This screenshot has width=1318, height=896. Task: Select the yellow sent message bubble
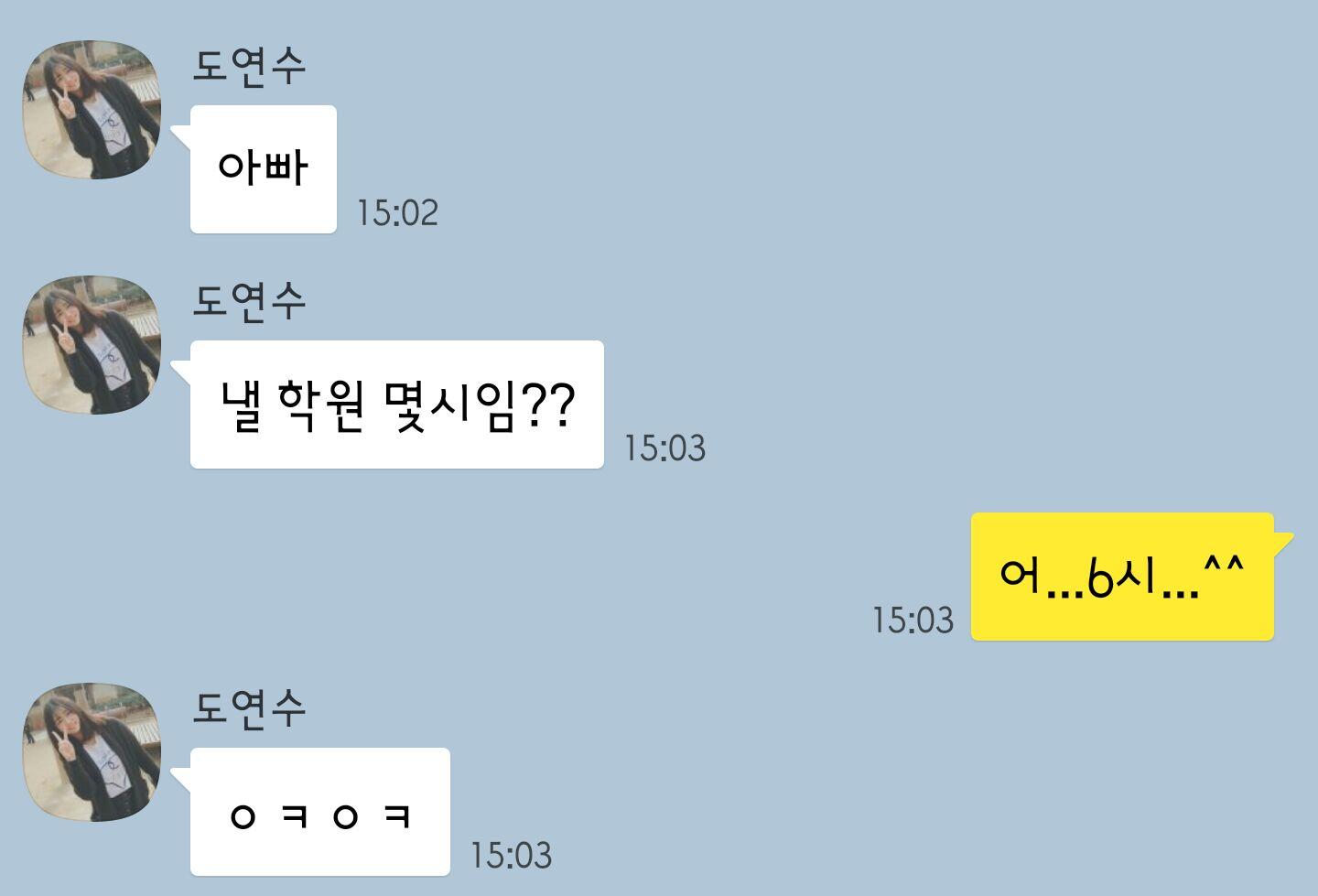1123,577
